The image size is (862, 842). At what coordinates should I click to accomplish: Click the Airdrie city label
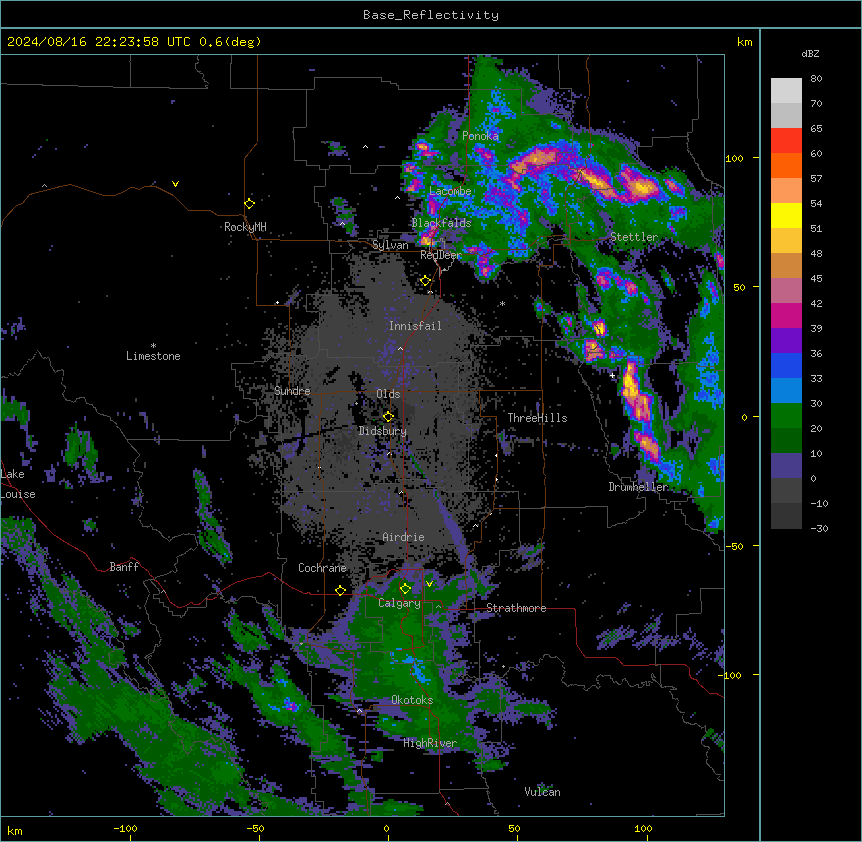coord(403,537)
